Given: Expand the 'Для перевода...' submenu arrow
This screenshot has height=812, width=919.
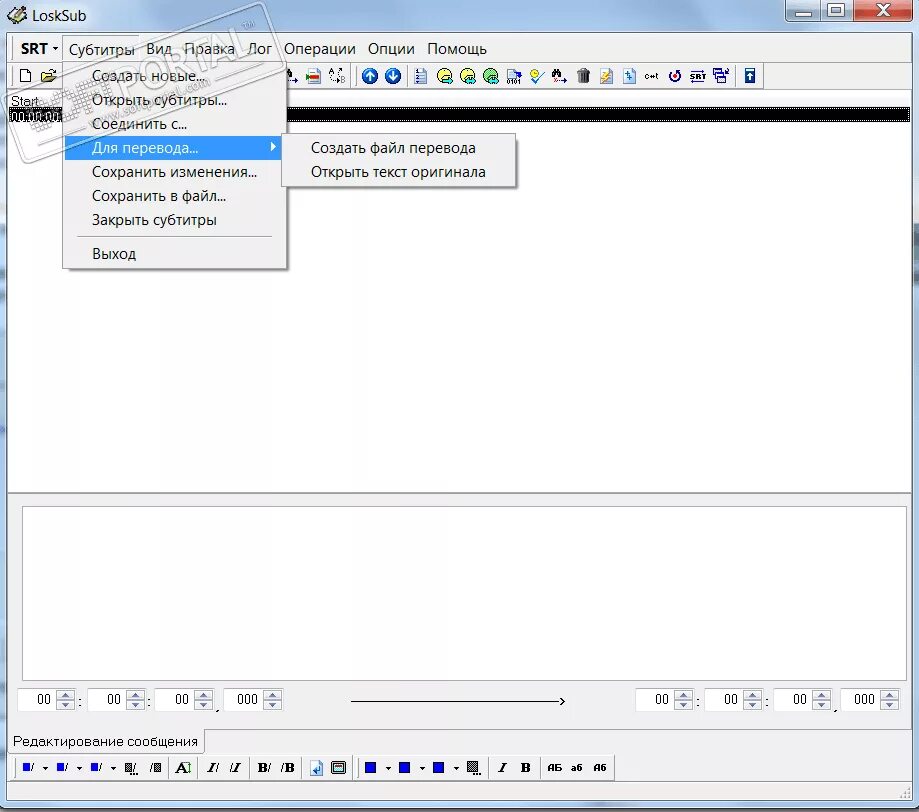Looking at the screenshot, I should (x=273, y=147).
